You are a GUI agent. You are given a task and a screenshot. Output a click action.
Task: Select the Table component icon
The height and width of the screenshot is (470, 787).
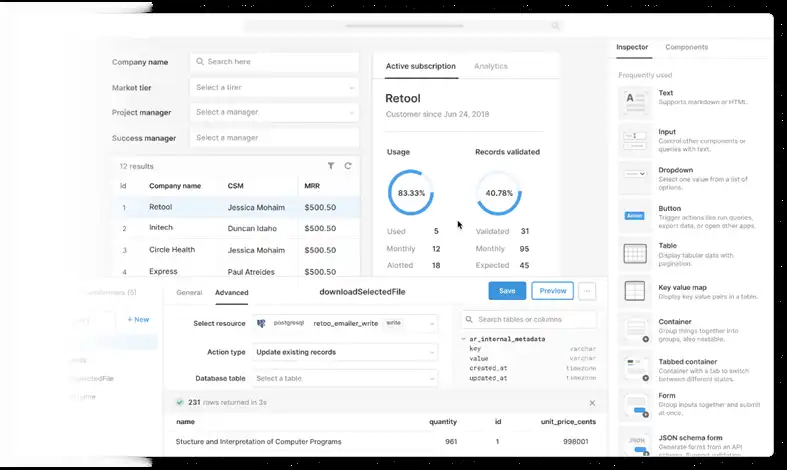635,254
